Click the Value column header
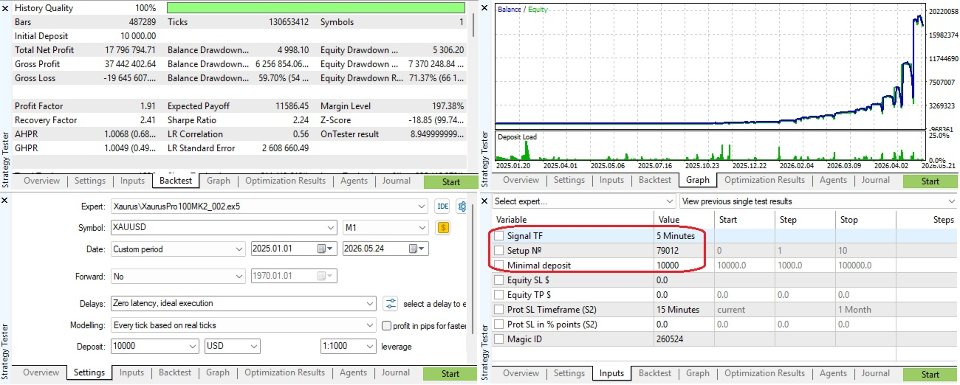 click(684, 220)
